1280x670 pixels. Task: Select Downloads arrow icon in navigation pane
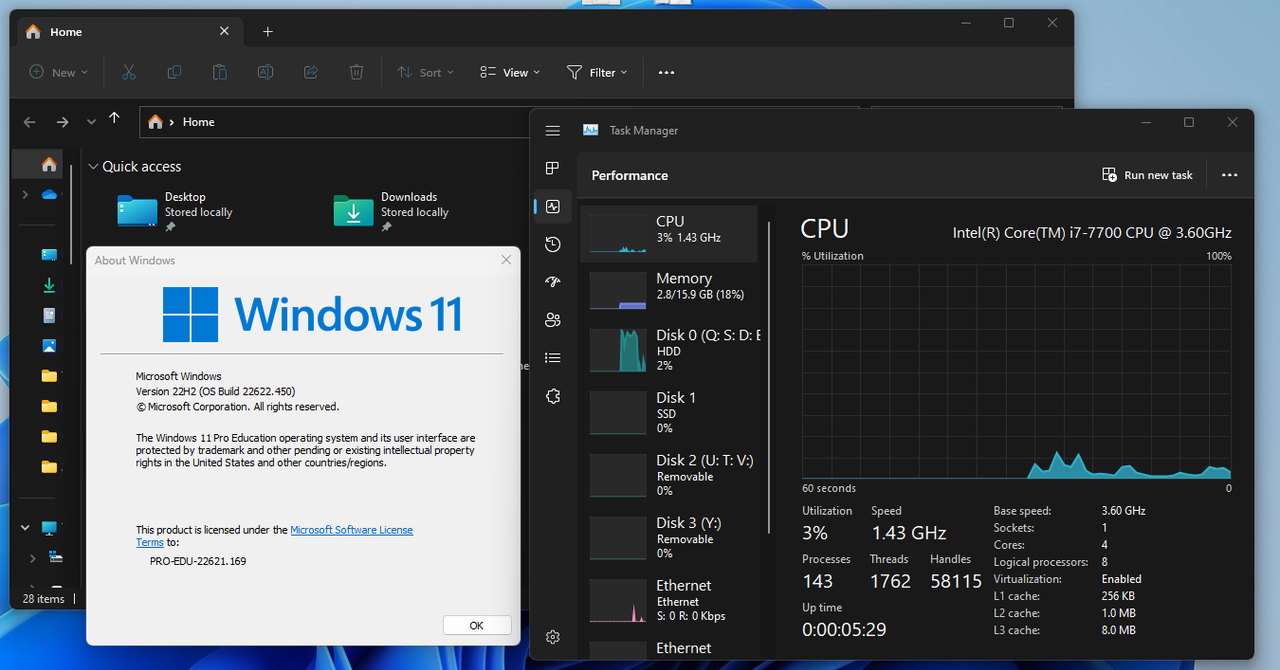tap(49, 286)
